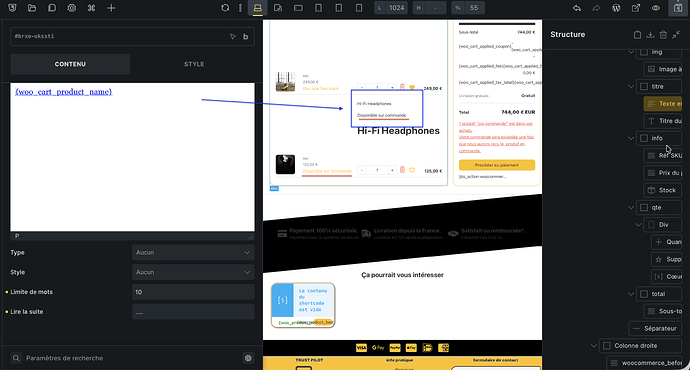This screenshot has height=370, width=690.
Task: Select the Colonne droite container in Structure
Action: [640, 346]
